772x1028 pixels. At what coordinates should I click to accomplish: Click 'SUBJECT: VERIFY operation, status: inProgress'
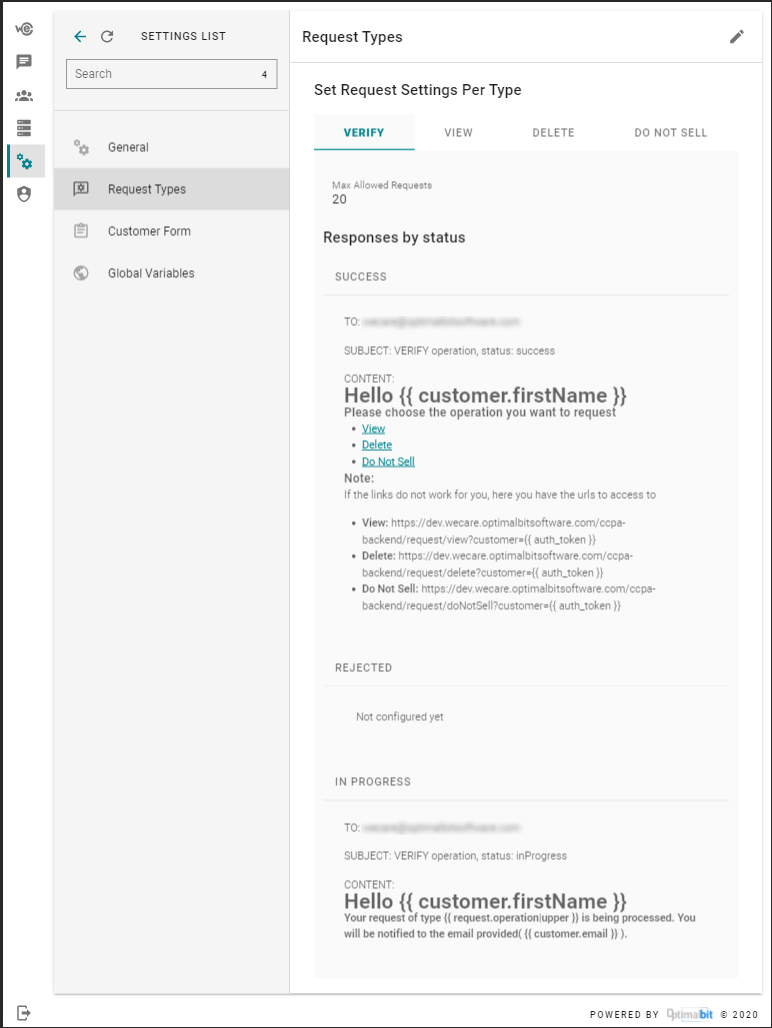click(x=455, y=856)
